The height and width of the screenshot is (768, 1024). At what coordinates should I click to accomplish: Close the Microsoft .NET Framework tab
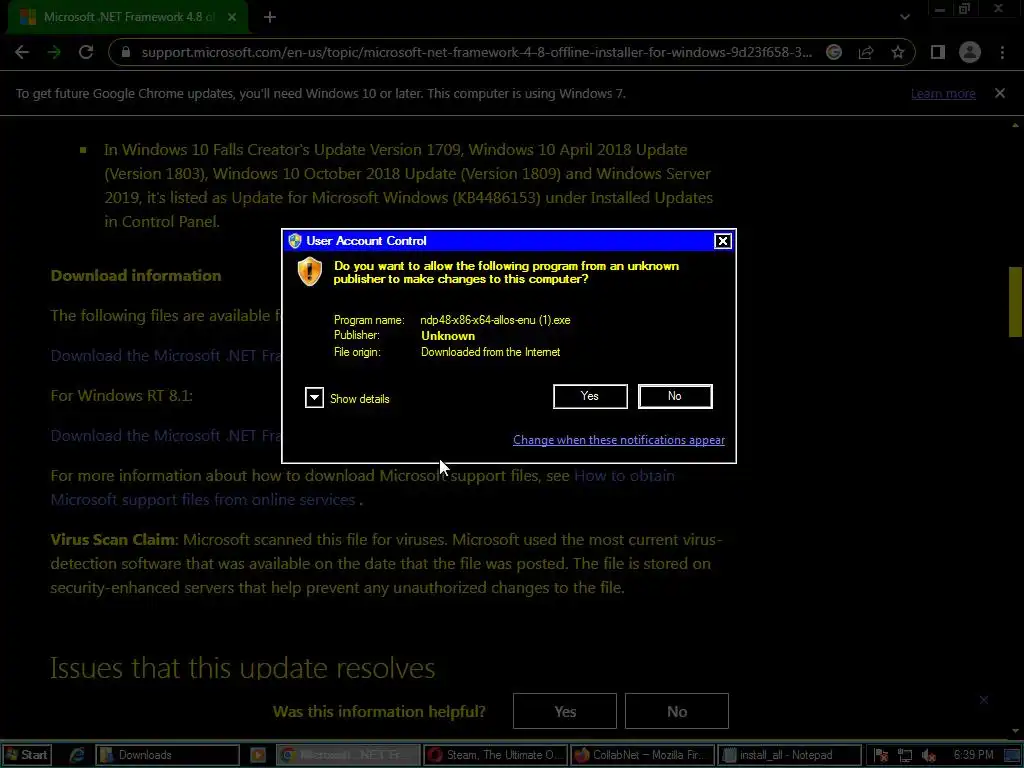click(x=232, y=17)
